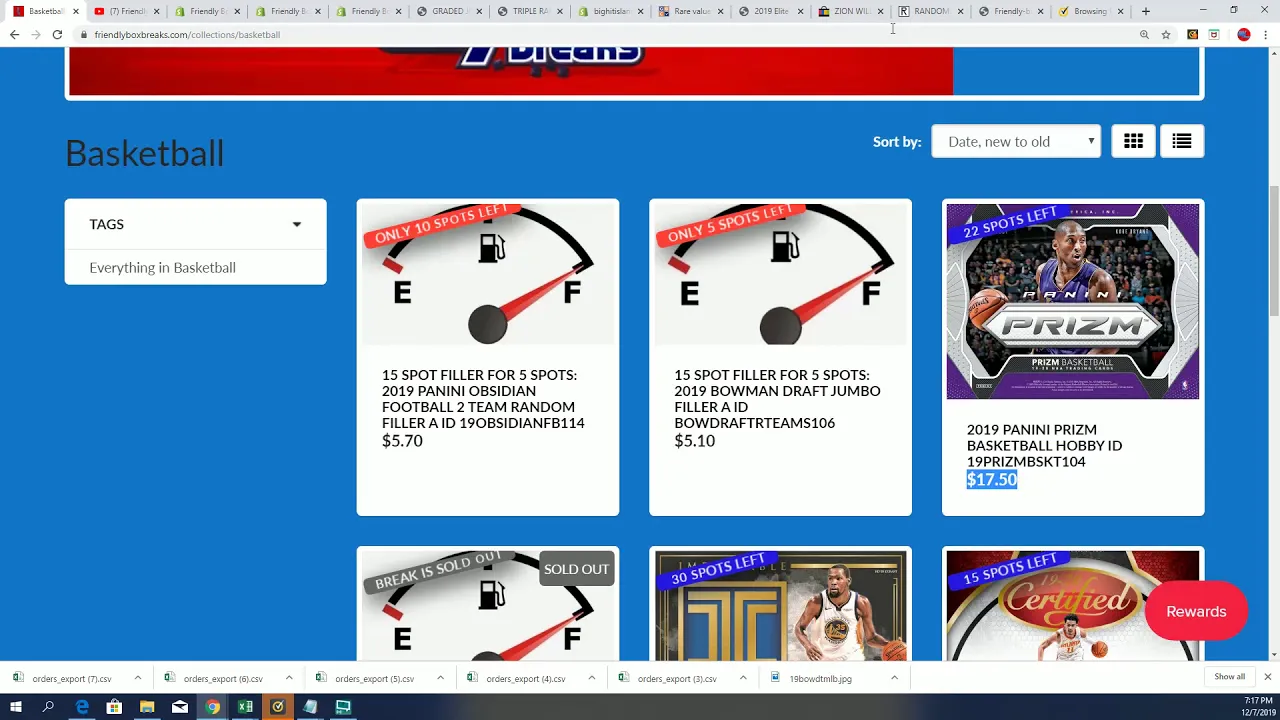Open options for 19bowdtmlb.jpg download
1280x720 pixels.
(894, 678)
